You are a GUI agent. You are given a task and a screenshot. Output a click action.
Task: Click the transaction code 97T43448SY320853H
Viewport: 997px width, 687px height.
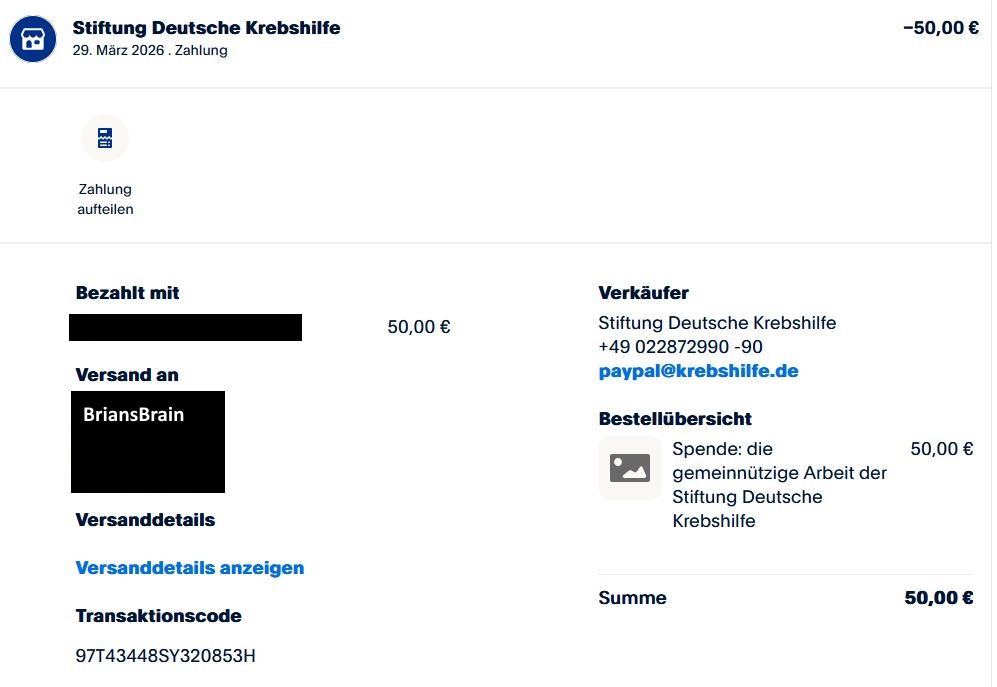[166, 656]
